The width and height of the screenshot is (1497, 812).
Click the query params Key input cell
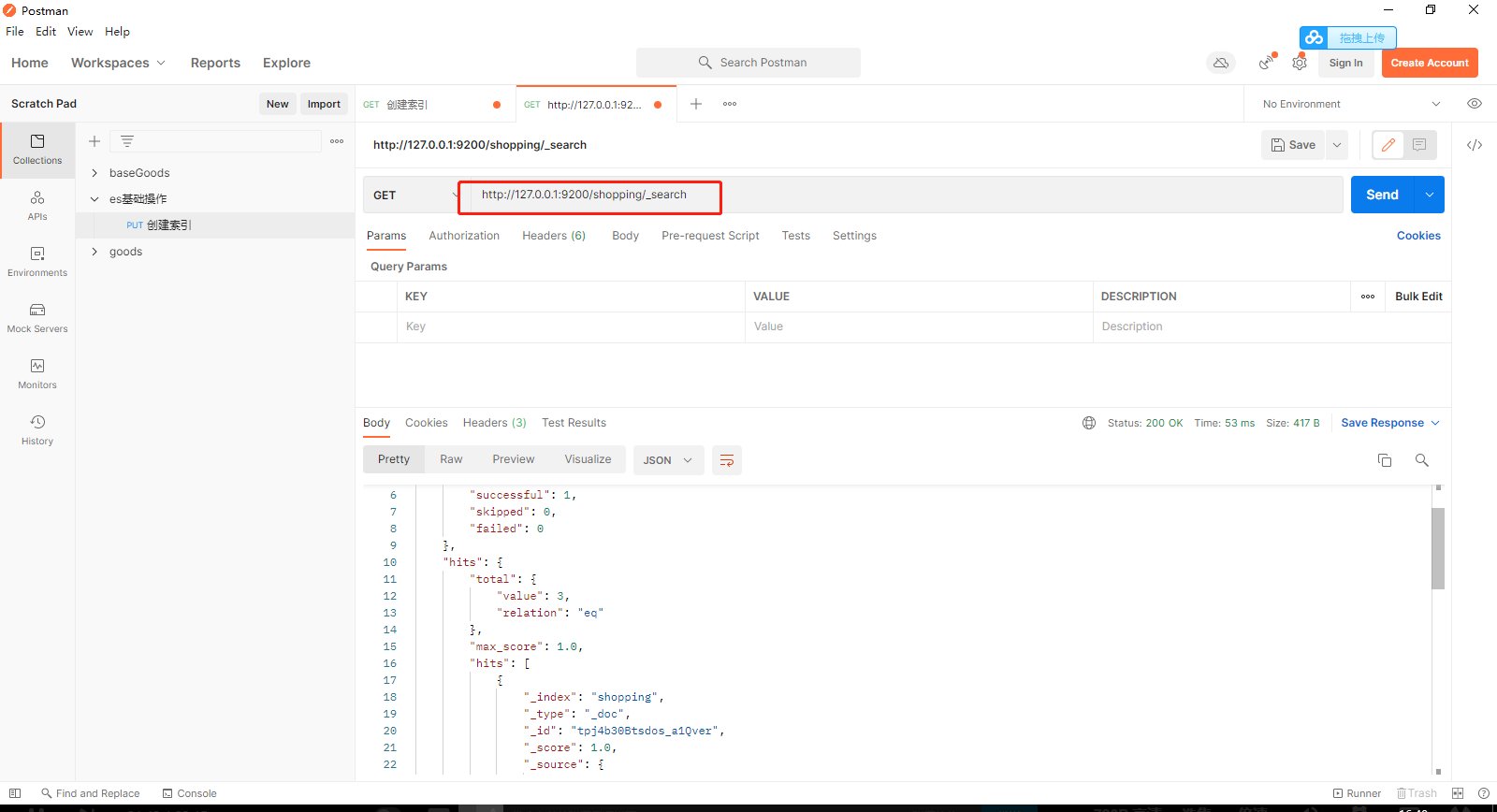click(571, 326)
